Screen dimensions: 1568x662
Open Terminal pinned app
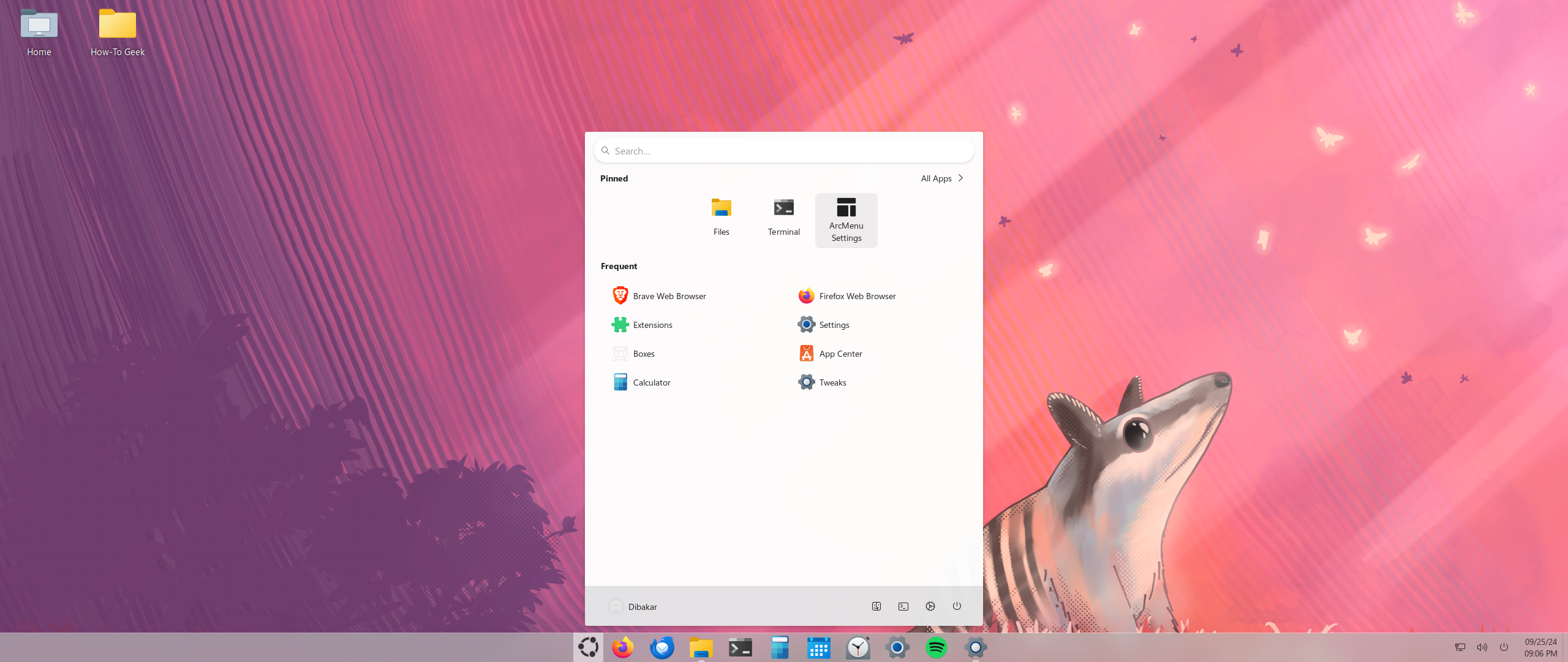784,215
